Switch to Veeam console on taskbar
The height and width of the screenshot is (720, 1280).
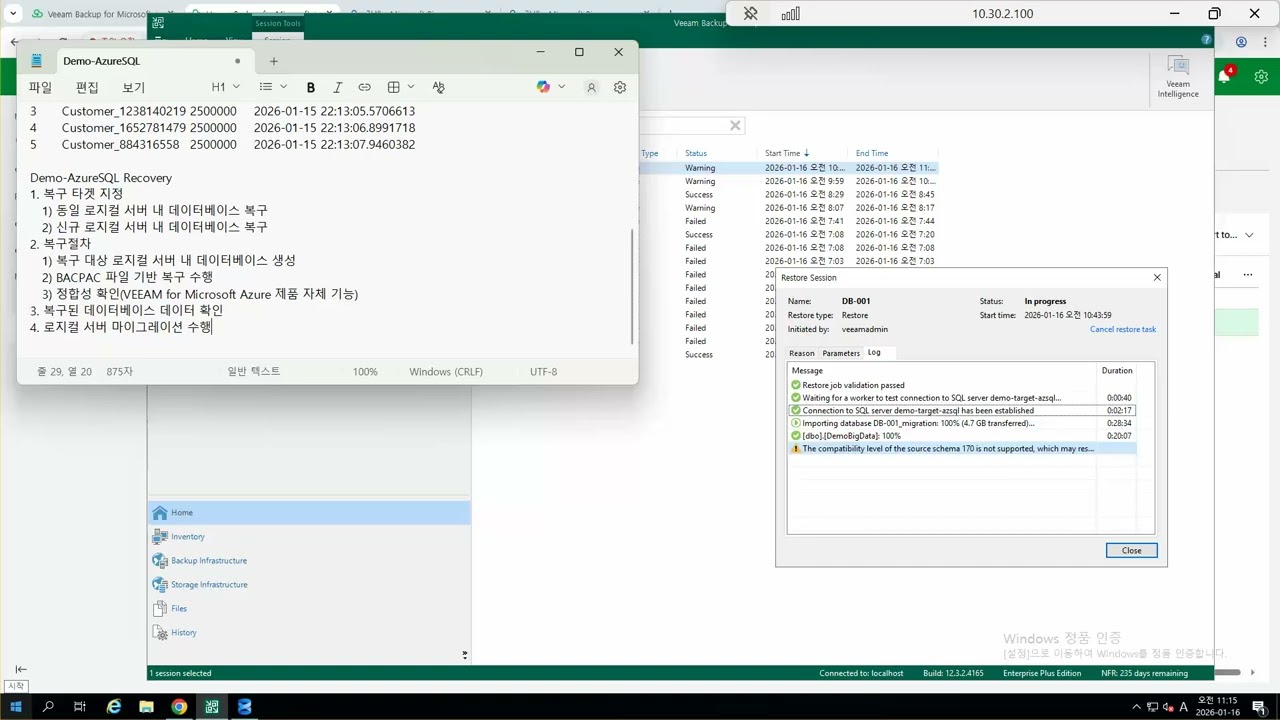coord(211,706)
